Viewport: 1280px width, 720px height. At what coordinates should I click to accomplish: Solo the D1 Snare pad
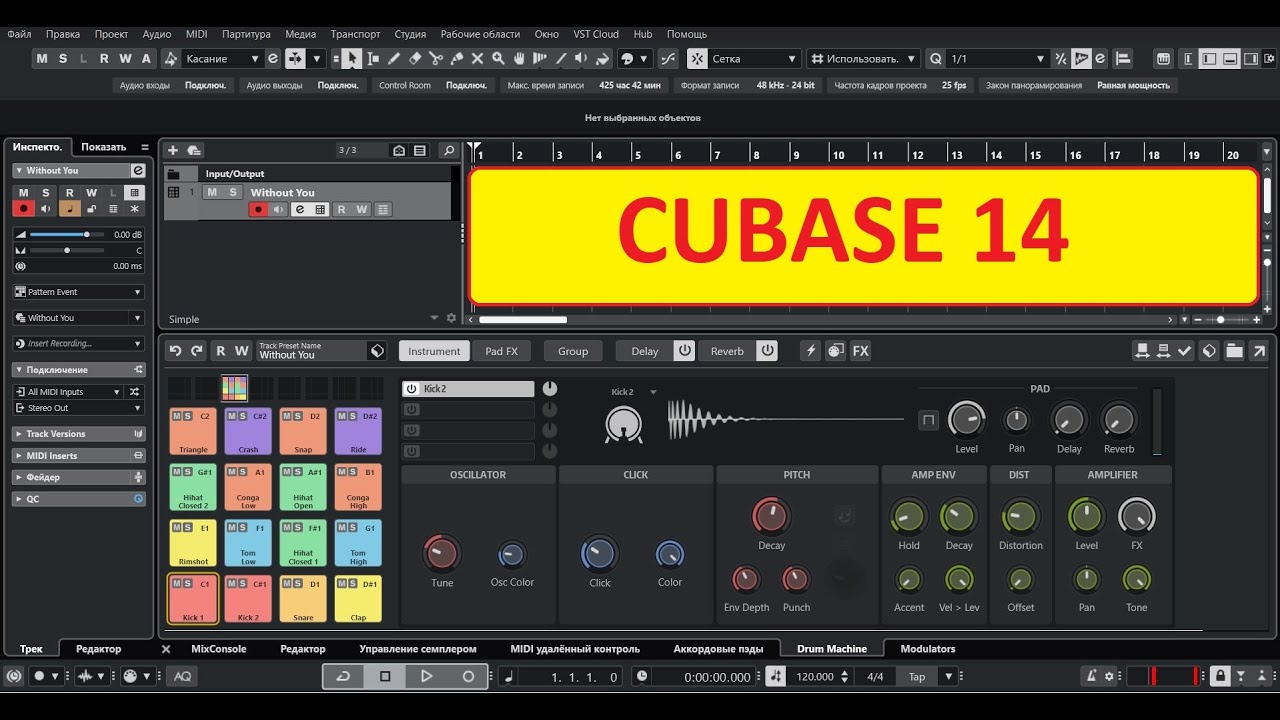point(297,583)
